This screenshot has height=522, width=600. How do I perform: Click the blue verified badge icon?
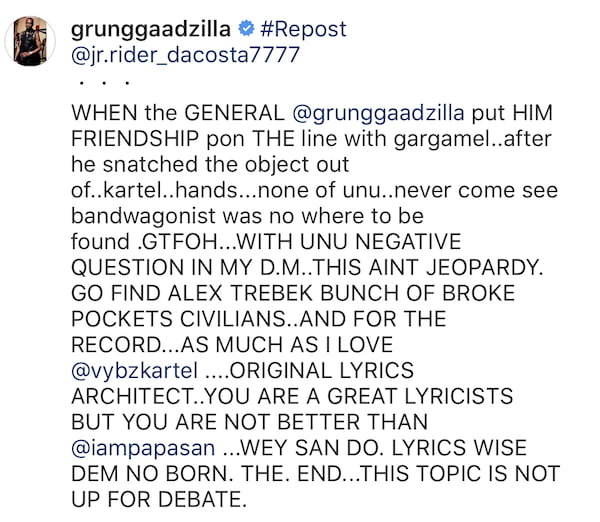[x=246, y=29]
